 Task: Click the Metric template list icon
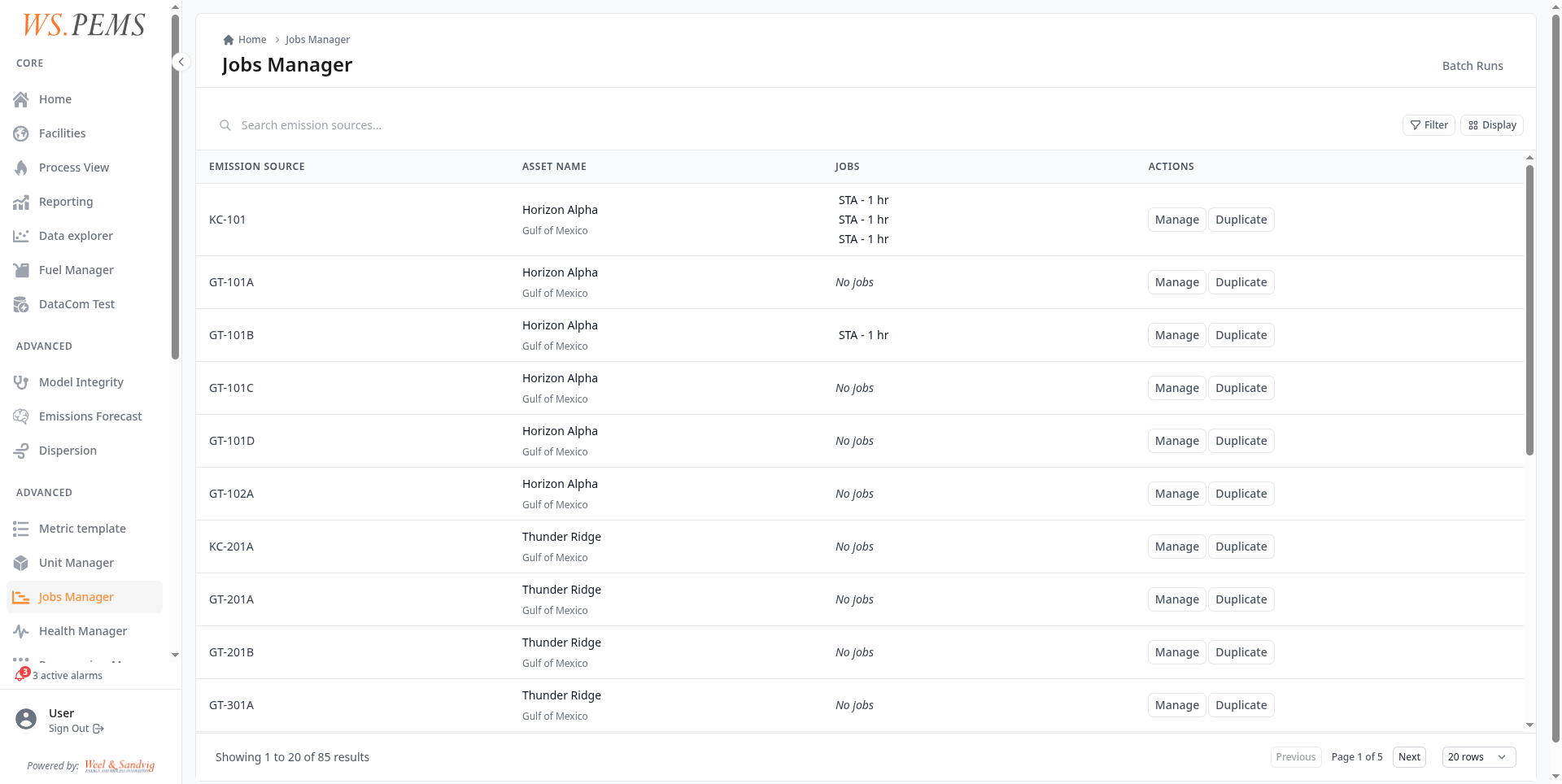pos(21,529)
